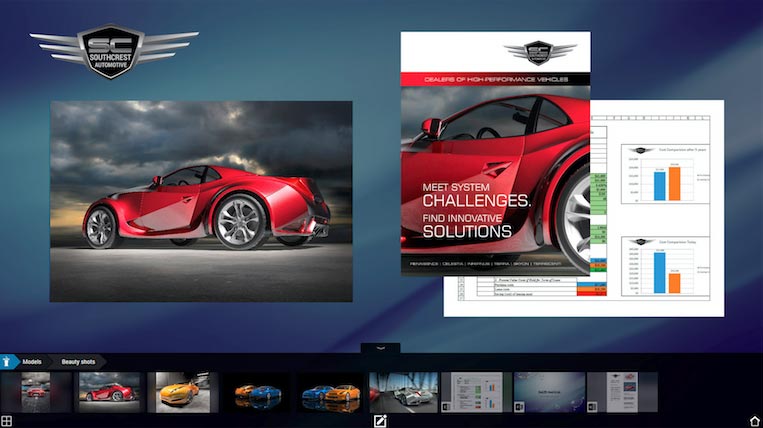
Task: Go to home using the house icon
Action: 755,421
